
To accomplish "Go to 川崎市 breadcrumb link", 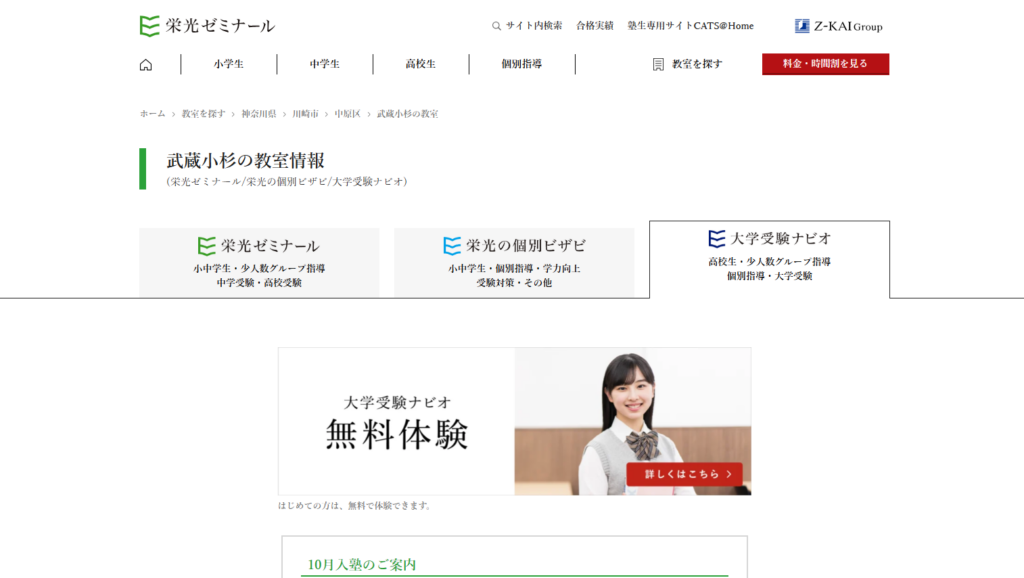I will tap(305, 114).
